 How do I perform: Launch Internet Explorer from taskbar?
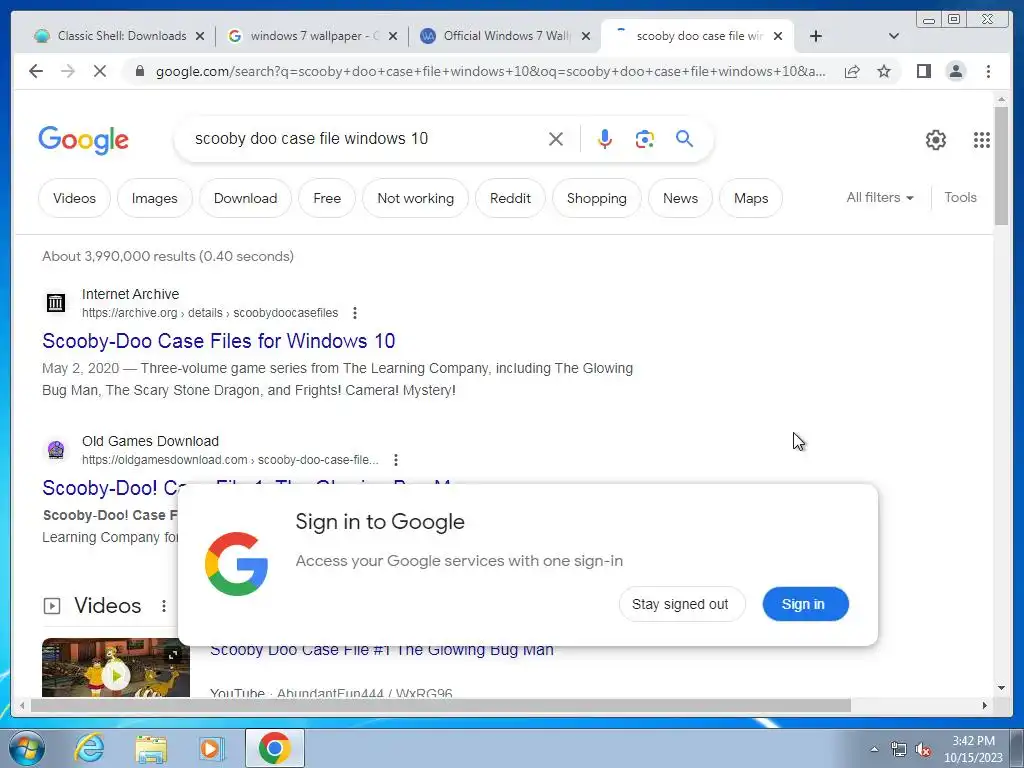(89, 748)
